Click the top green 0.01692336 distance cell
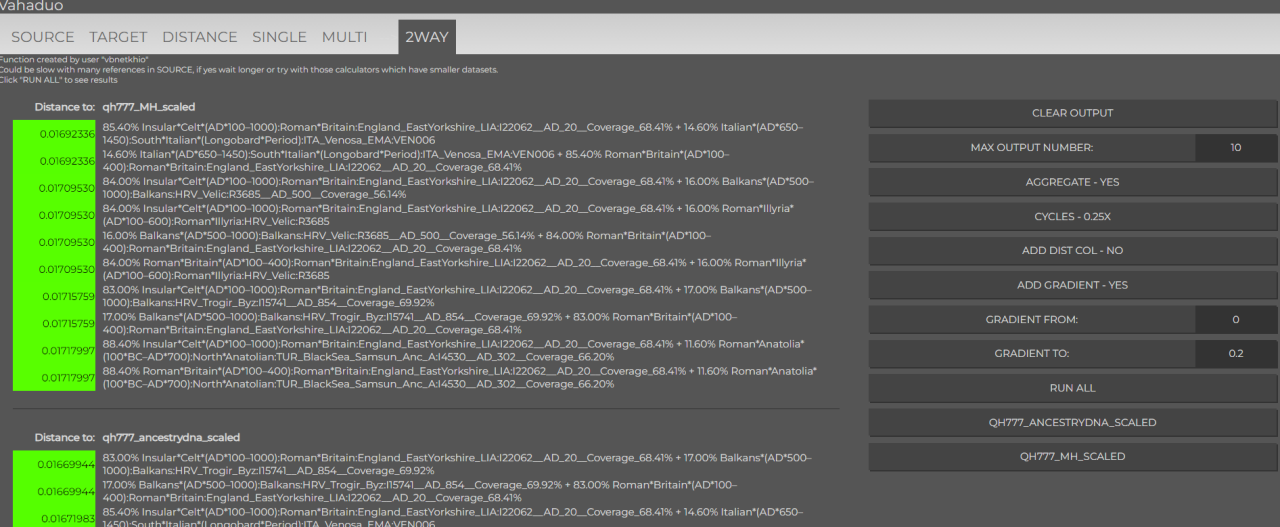The image size is (1280, 527). tap(54, 134)
